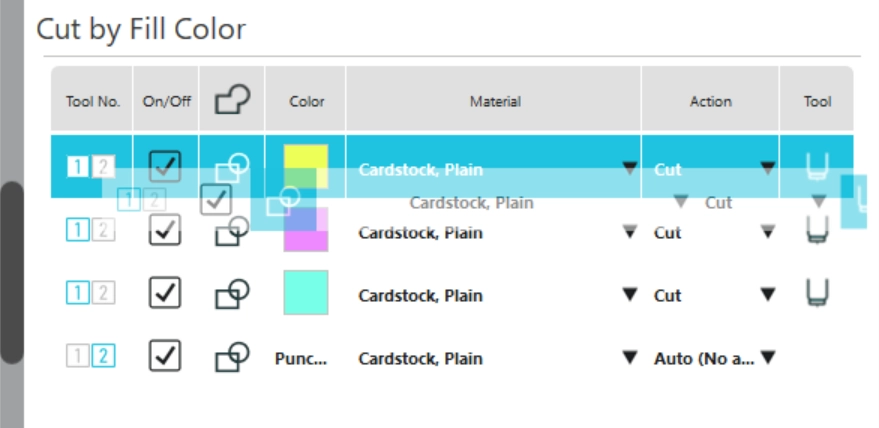Click the Material column header
The width and height of the screenshot is (879, 428).
pyautogui.click(x=494, y=101)
